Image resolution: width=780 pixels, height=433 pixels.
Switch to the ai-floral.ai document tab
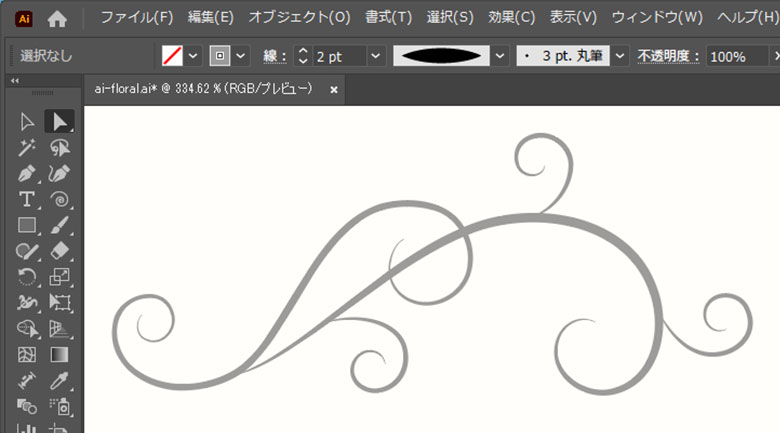[x=202, y=89]
